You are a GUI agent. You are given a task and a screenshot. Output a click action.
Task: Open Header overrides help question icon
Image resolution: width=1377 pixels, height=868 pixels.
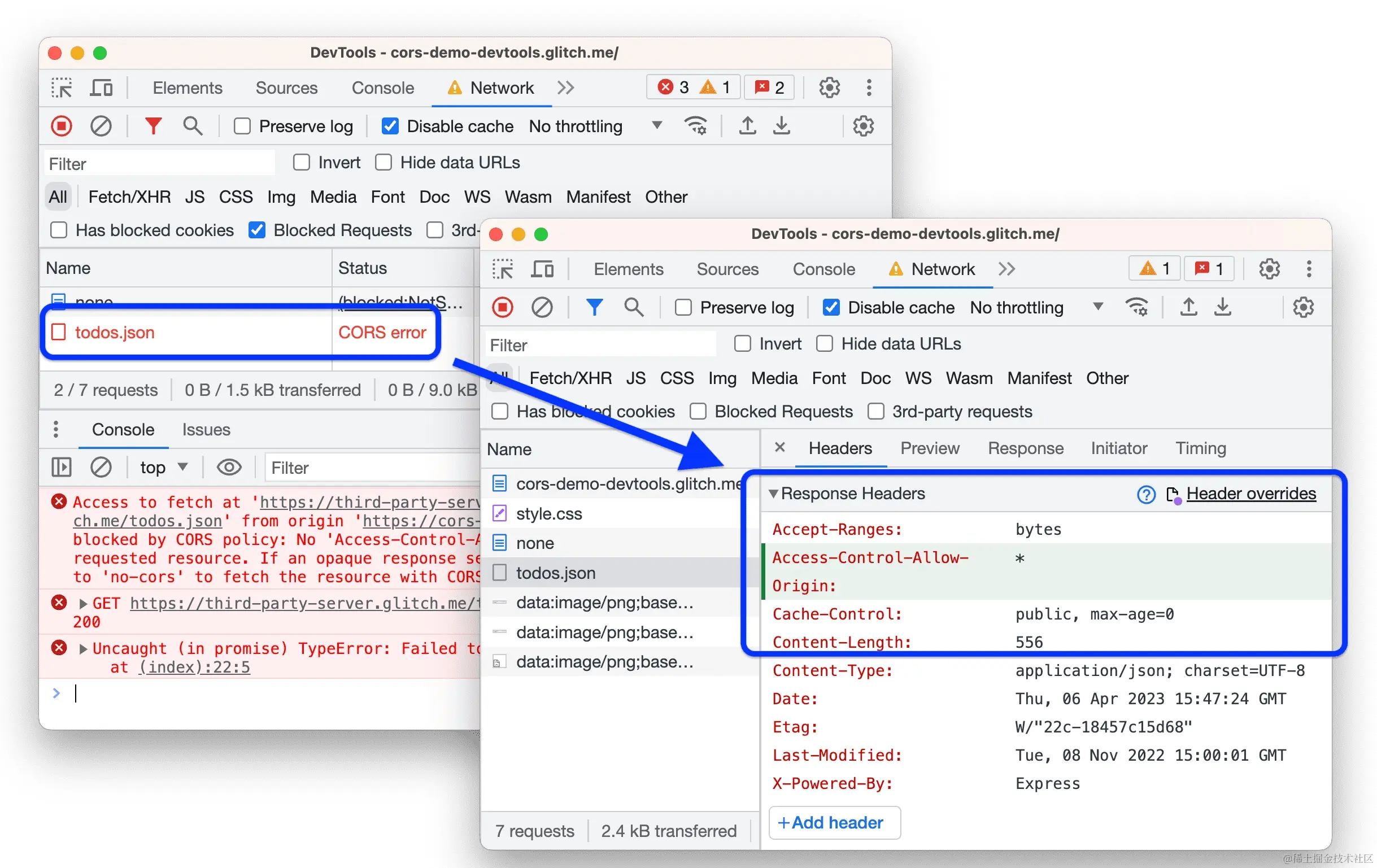pyautogui.click(x=1145, y=494)
